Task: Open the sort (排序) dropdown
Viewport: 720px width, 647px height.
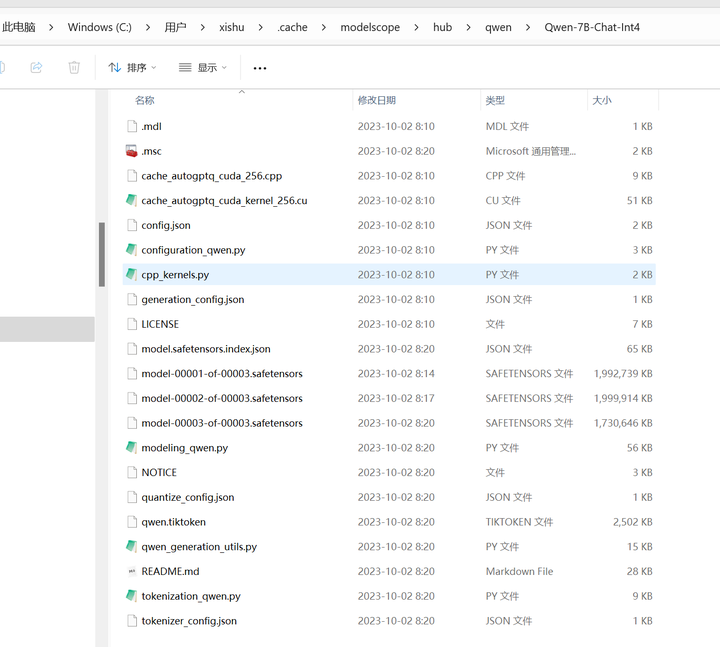Action: tap(132, 68)
